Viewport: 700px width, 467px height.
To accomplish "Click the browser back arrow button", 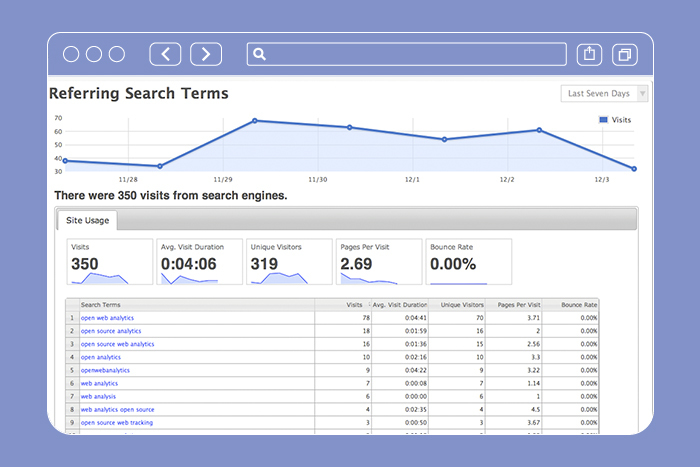I will click(x=165, y=54).
